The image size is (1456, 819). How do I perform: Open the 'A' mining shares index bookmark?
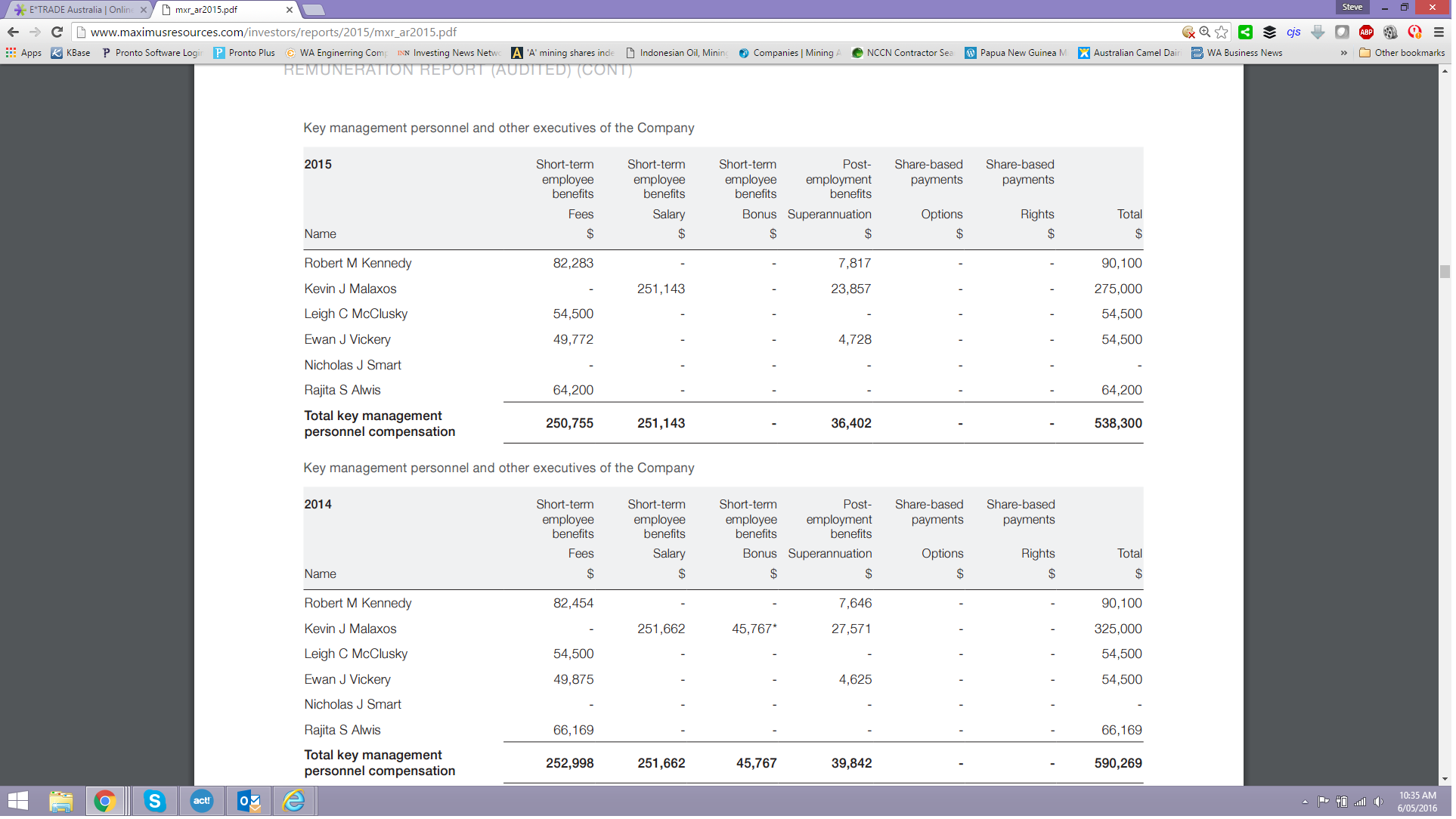pos(564,53)
